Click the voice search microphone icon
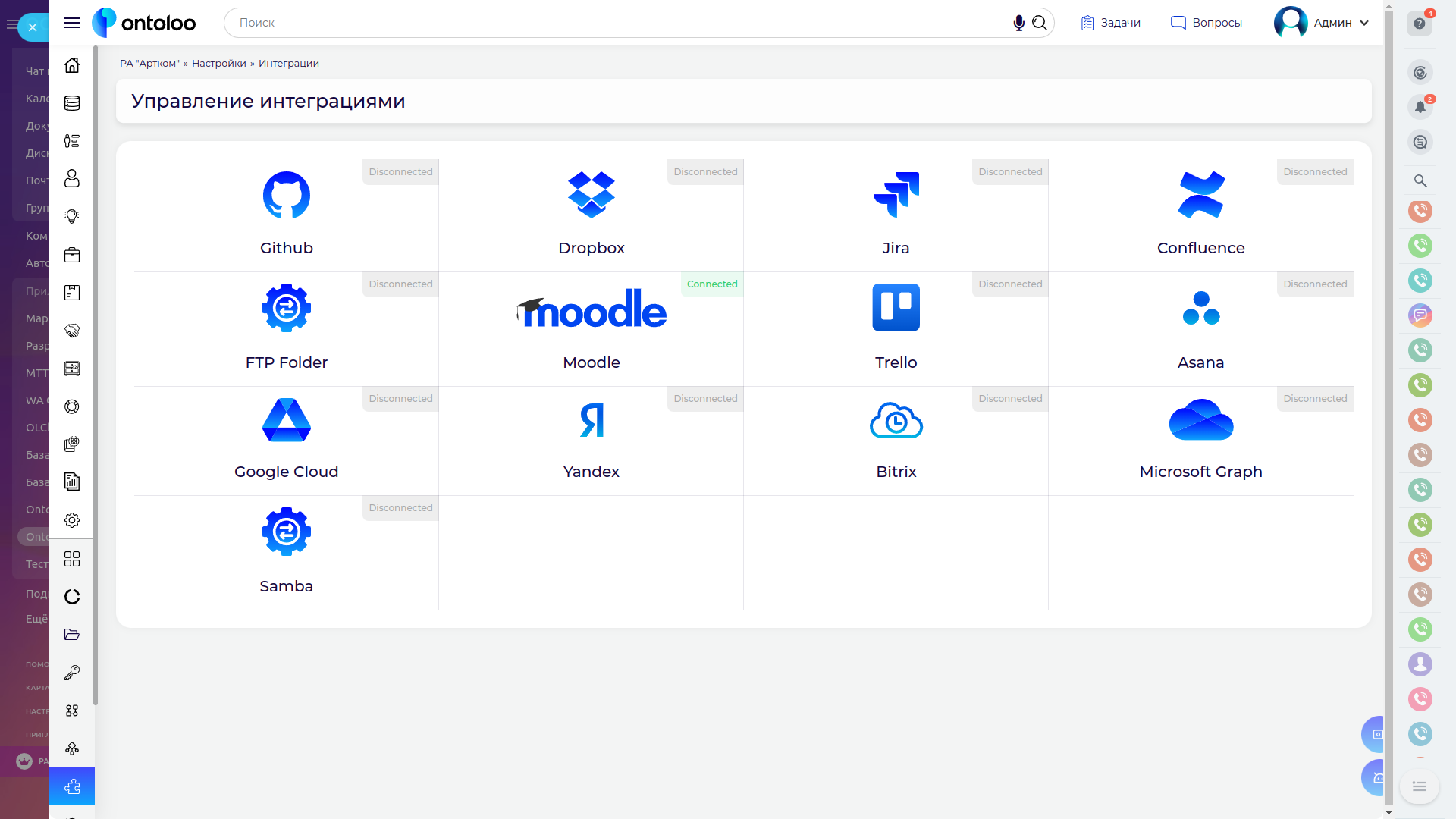 pos(1018,23)
